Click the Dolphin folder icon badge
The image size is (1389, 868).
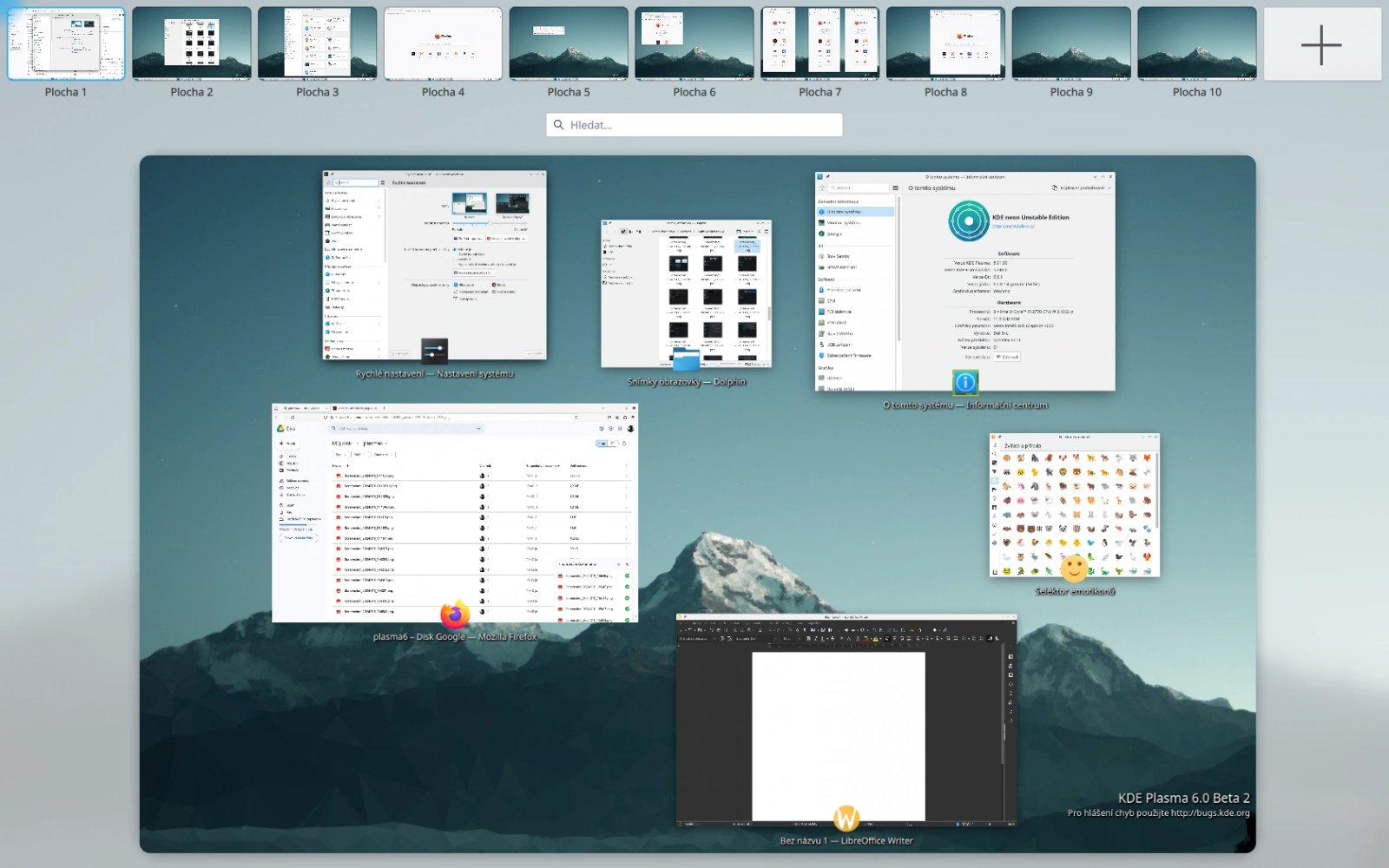[x=686, y=359]
